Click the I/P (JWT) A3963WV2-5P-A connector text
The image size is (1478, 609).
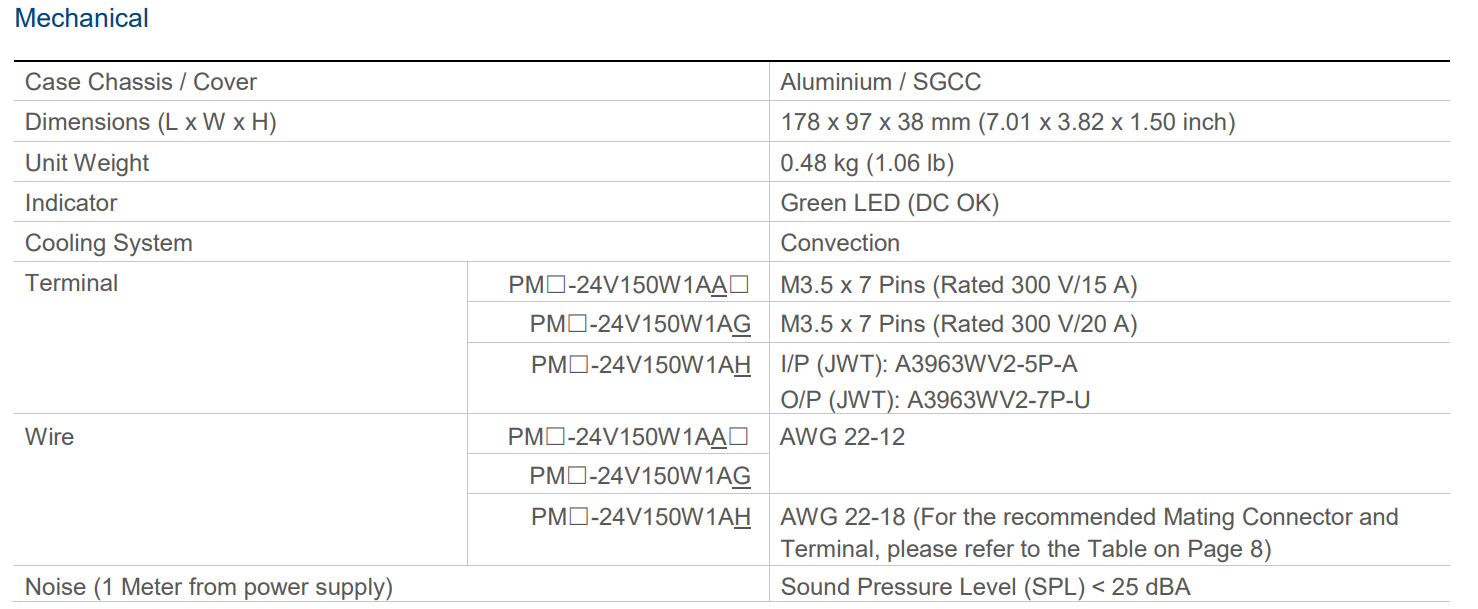click(x=928, y=365)
